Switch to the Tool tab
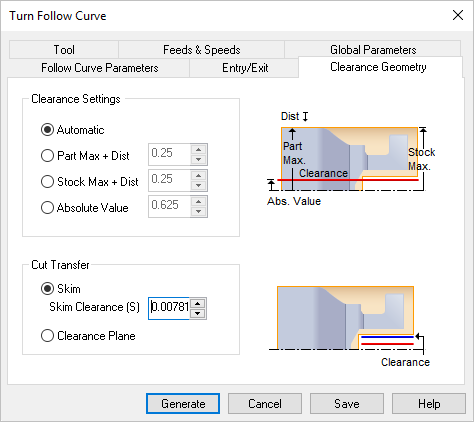Screen dimensions: 474x422 click(64, 50)
